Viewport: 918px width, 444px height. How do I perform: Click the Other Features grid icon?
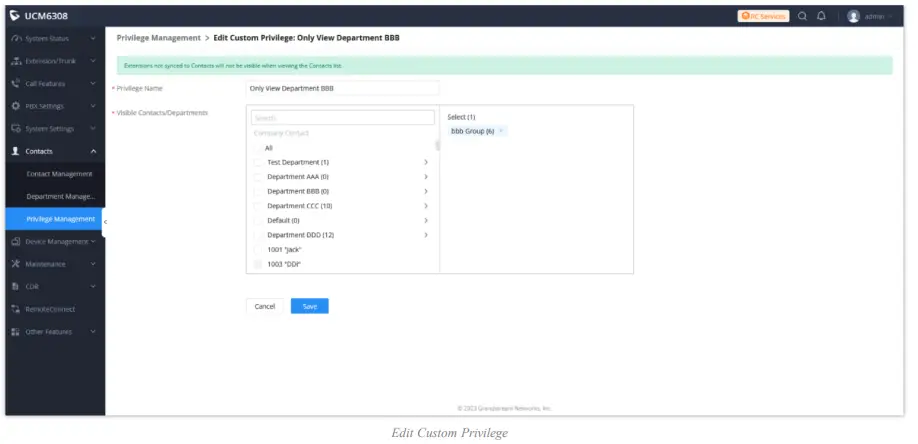(x=16, y=332)
